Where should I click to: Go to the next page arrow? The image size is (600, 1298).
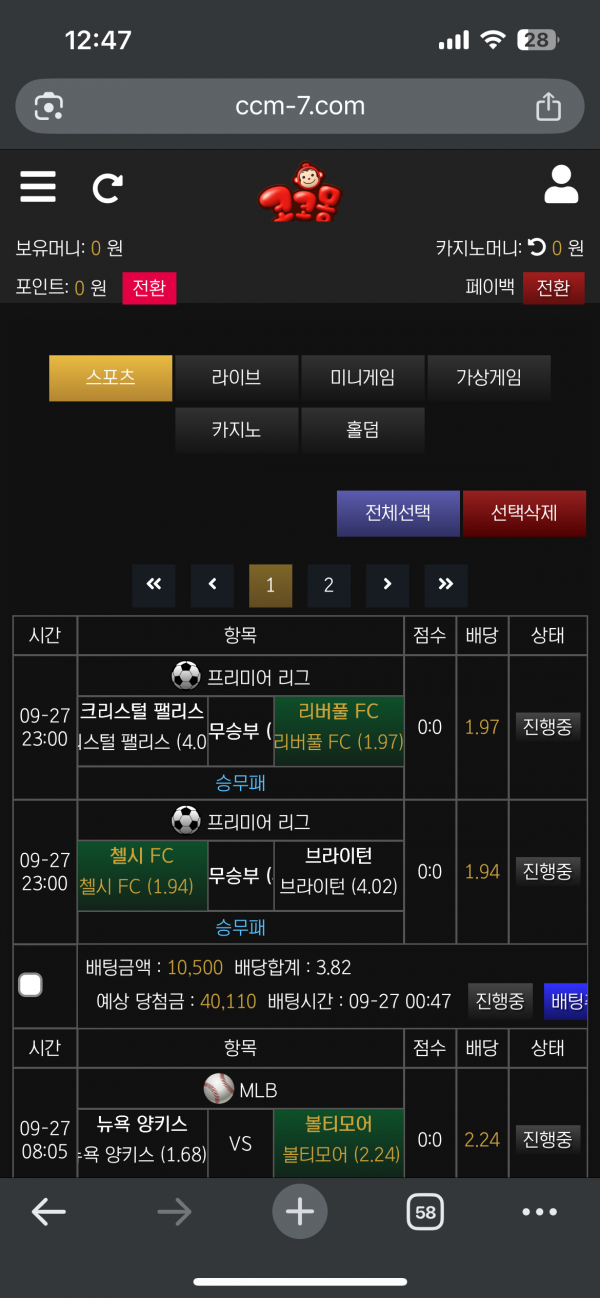point(388,585)
